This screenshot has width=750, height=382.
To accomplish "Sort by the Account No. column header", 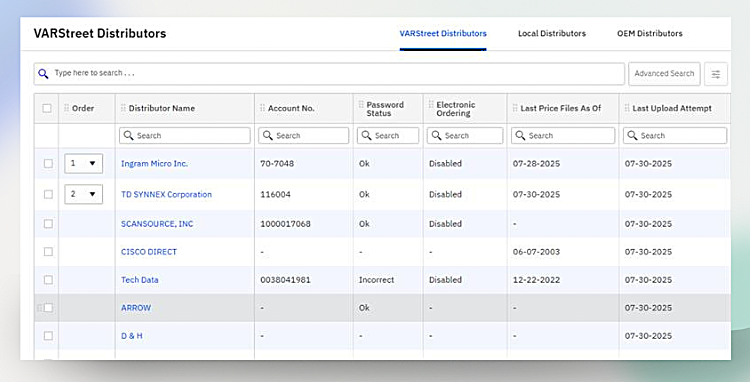I will pos(291,108).
